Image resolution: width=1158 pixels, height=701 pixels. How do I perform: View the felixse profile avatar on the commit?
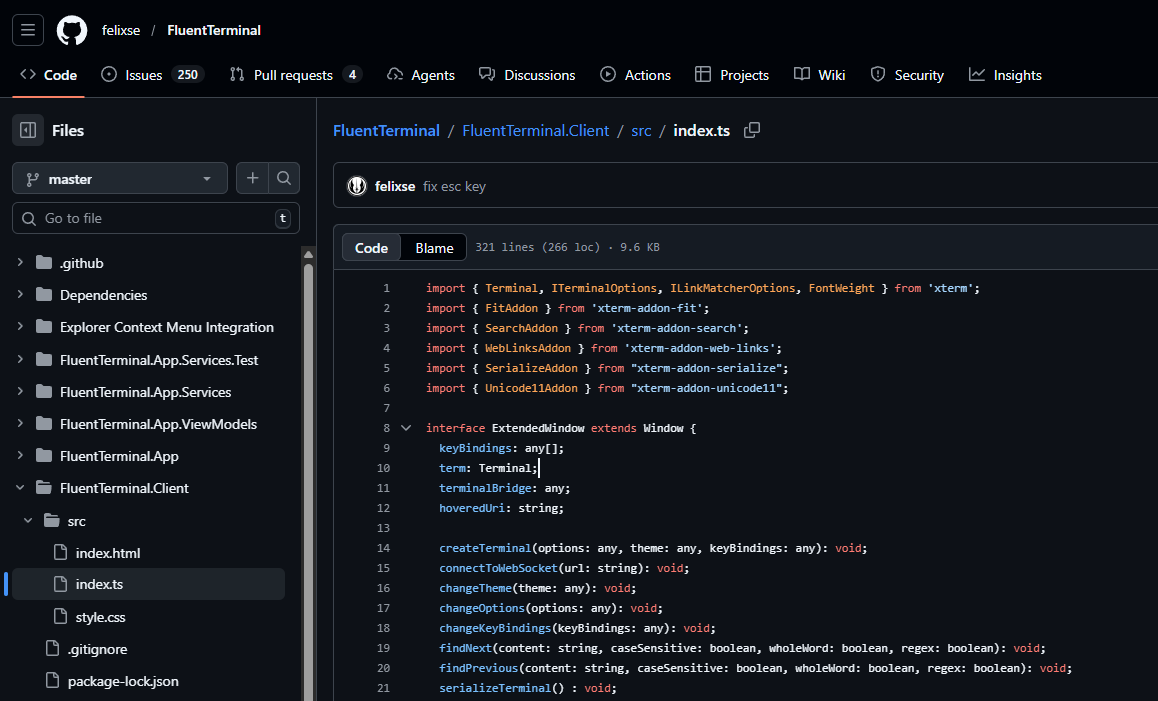point(356,185)
